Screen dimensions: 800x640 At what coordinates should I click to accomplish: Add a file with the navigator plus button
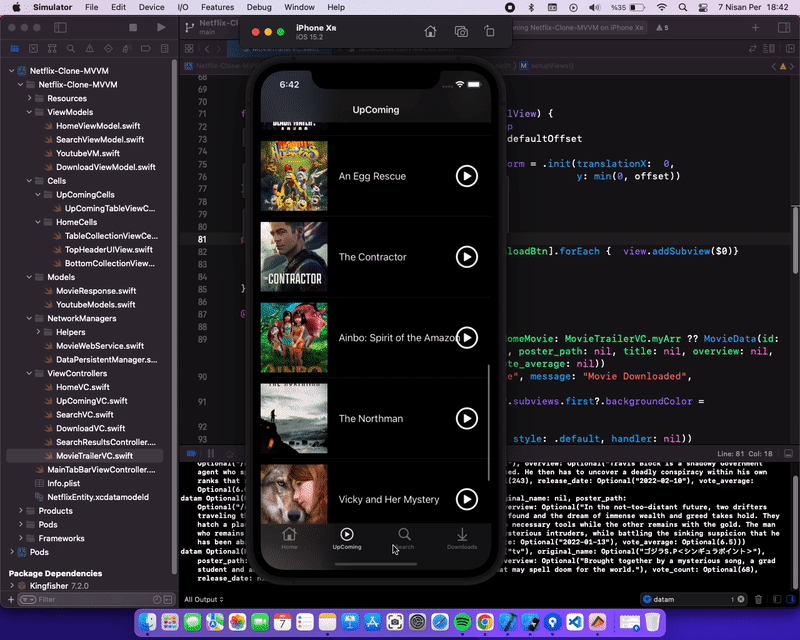click(11, 599)
